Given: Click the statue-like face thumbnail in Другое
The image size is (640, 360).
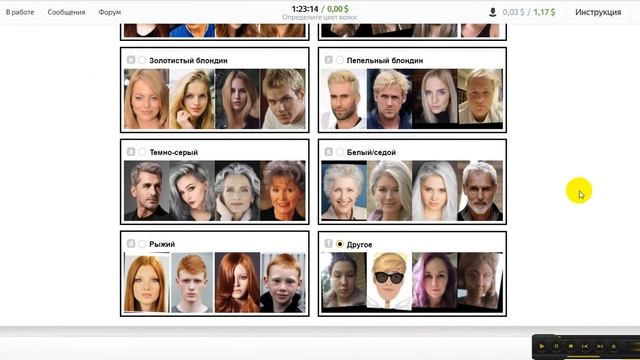Looking at the screenshot, I should (480, 280).
